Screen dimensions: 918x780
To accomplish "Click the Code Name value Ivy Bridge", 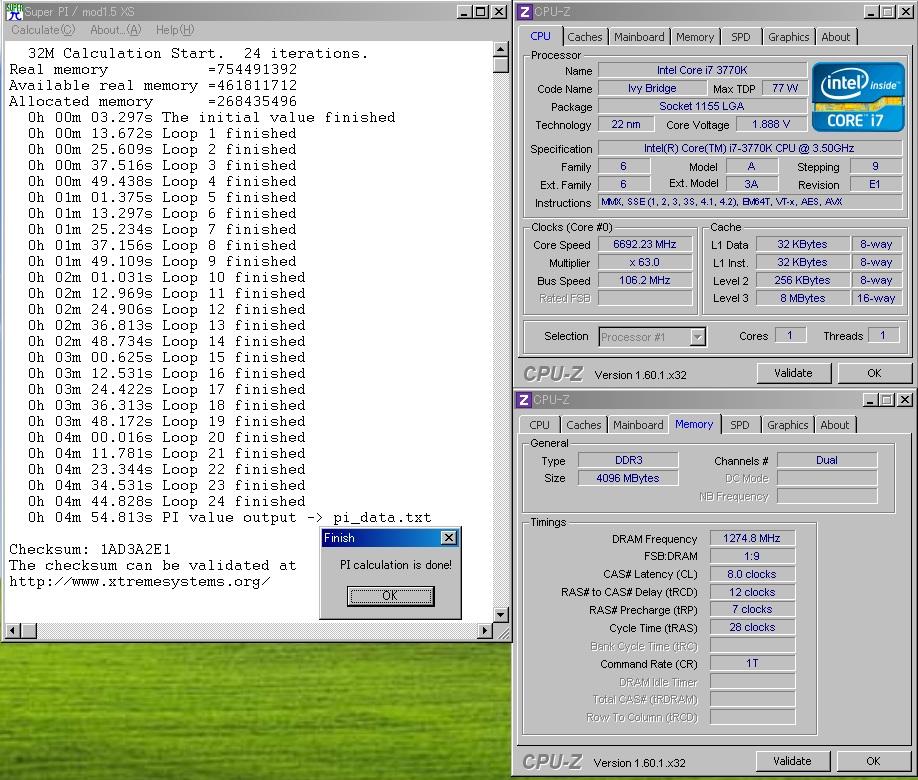I will coord(652,88).
